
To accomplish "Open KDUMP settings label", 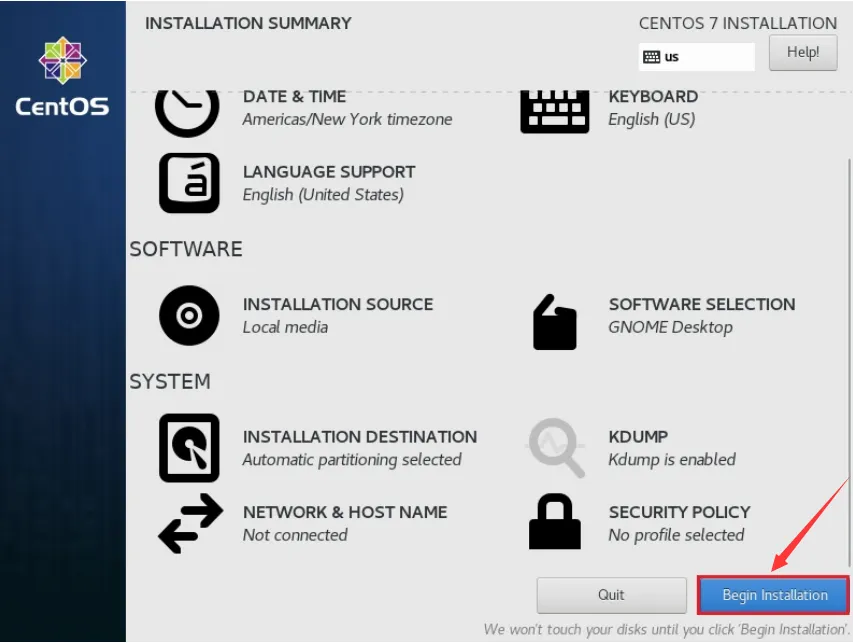I will pos(638,437).
